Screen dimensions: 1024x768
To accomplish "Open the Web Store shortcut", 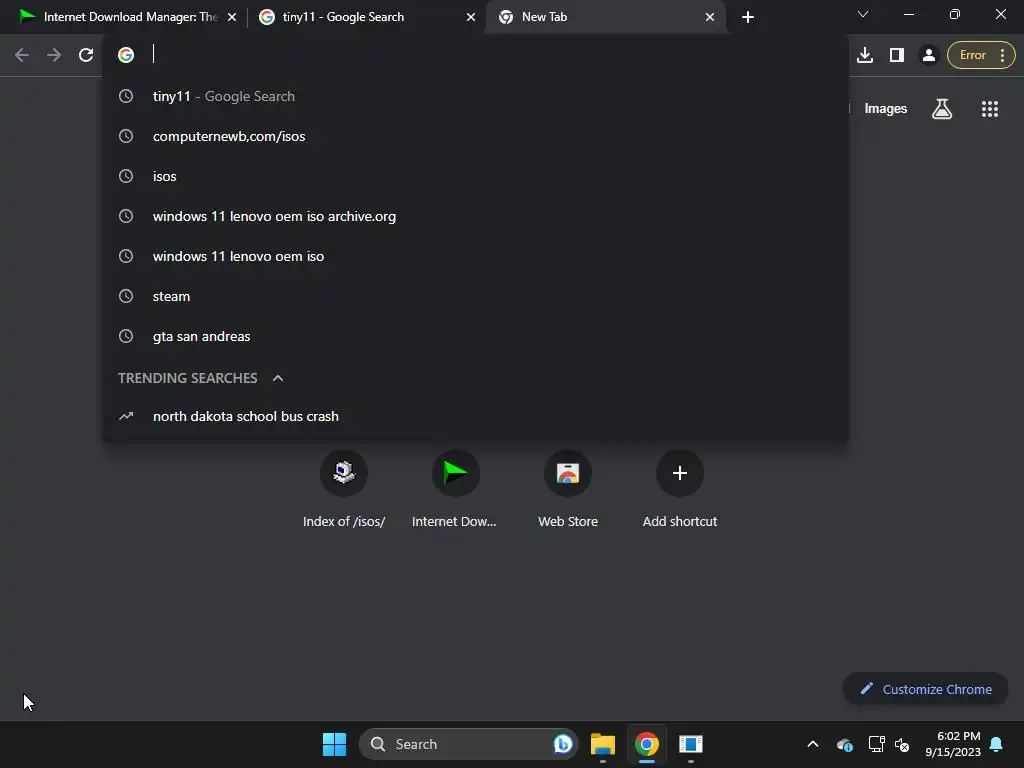I will (x=568, y=490).
